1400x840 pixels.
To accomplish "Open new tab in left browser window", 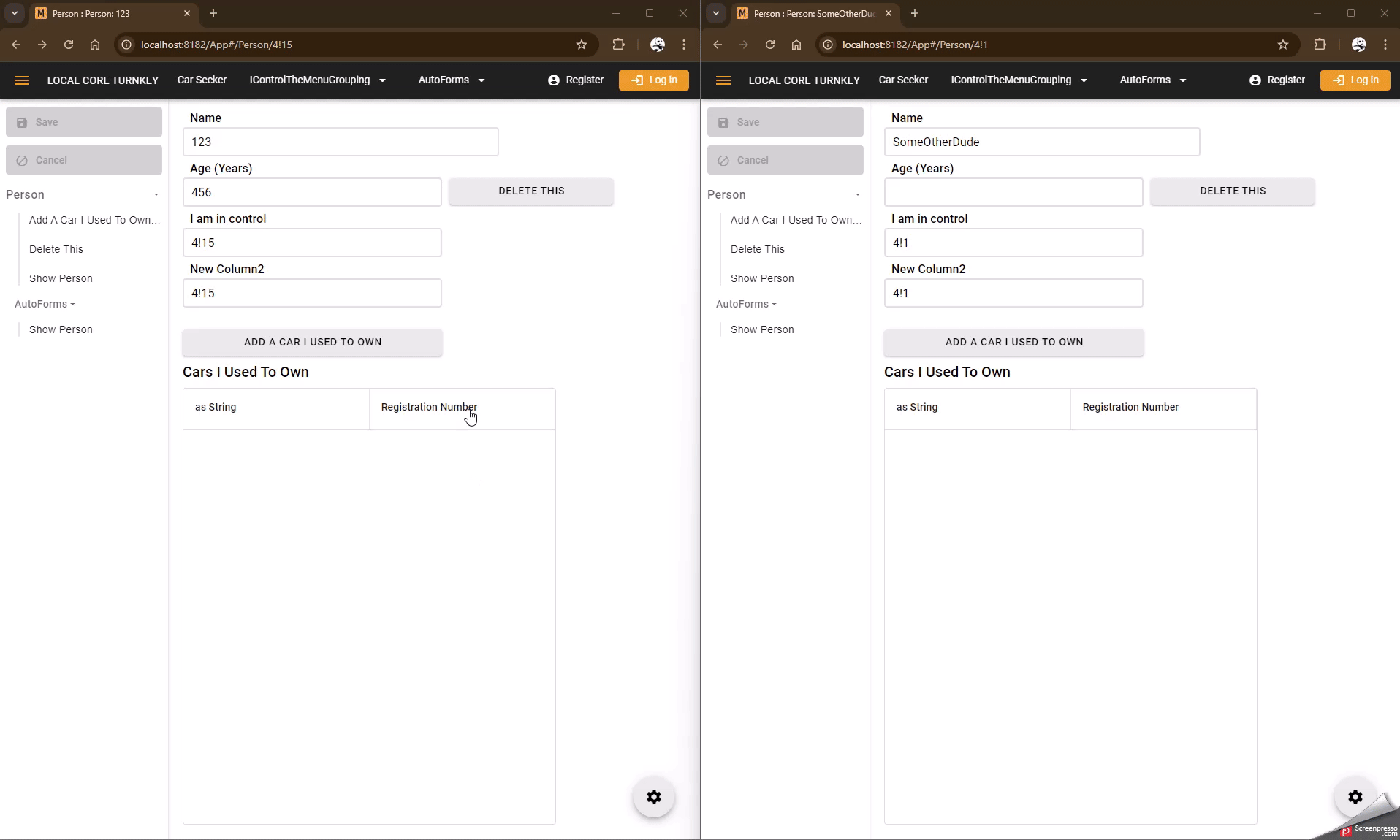I will coord(213,13).
